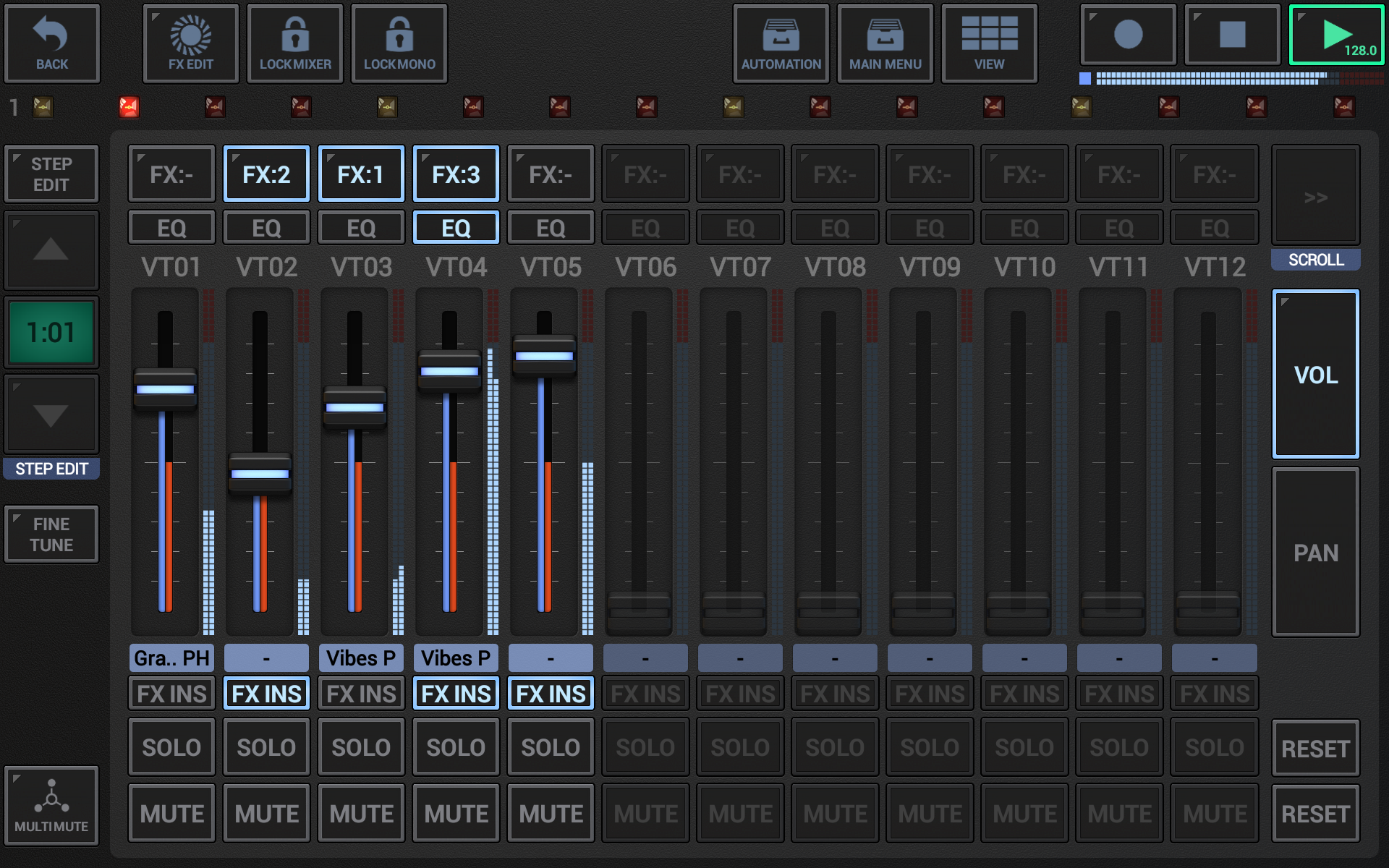The width and height of the screenshot is (1389, 868).
Task: Open the Main Menu
Action: point(885,43)
